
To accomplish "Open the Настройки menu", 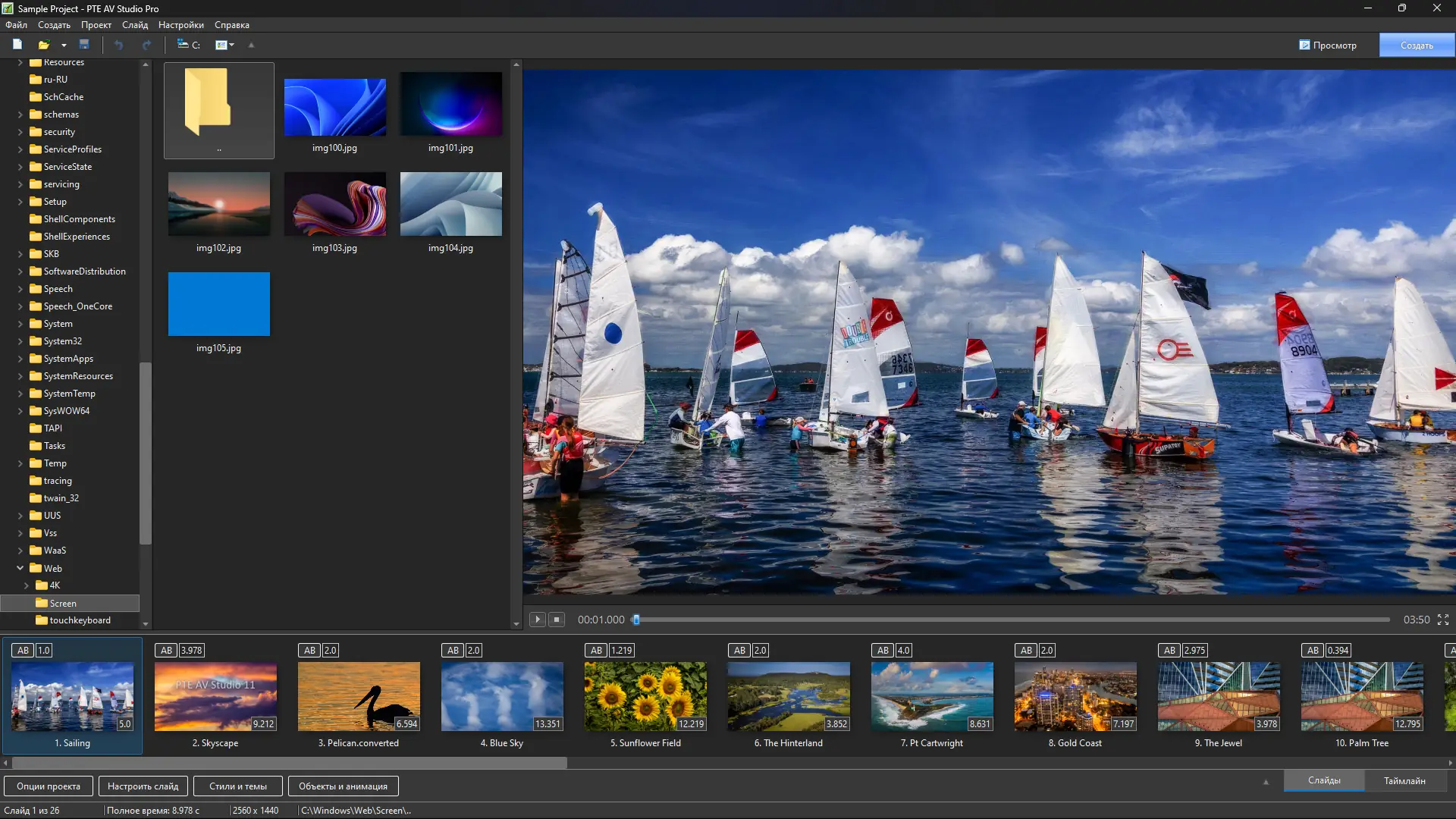I will [180, 24].
